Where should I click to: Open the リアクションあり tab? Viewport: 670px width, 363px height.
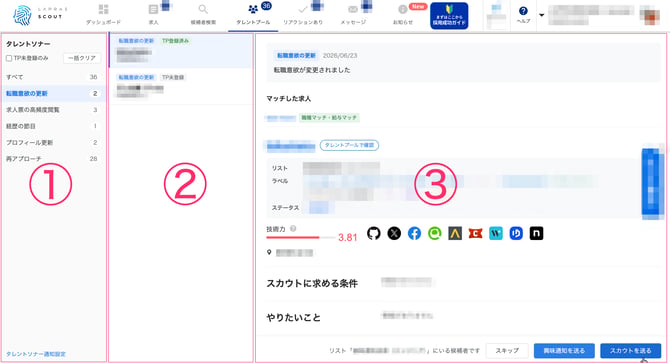(x=303, y=15)
